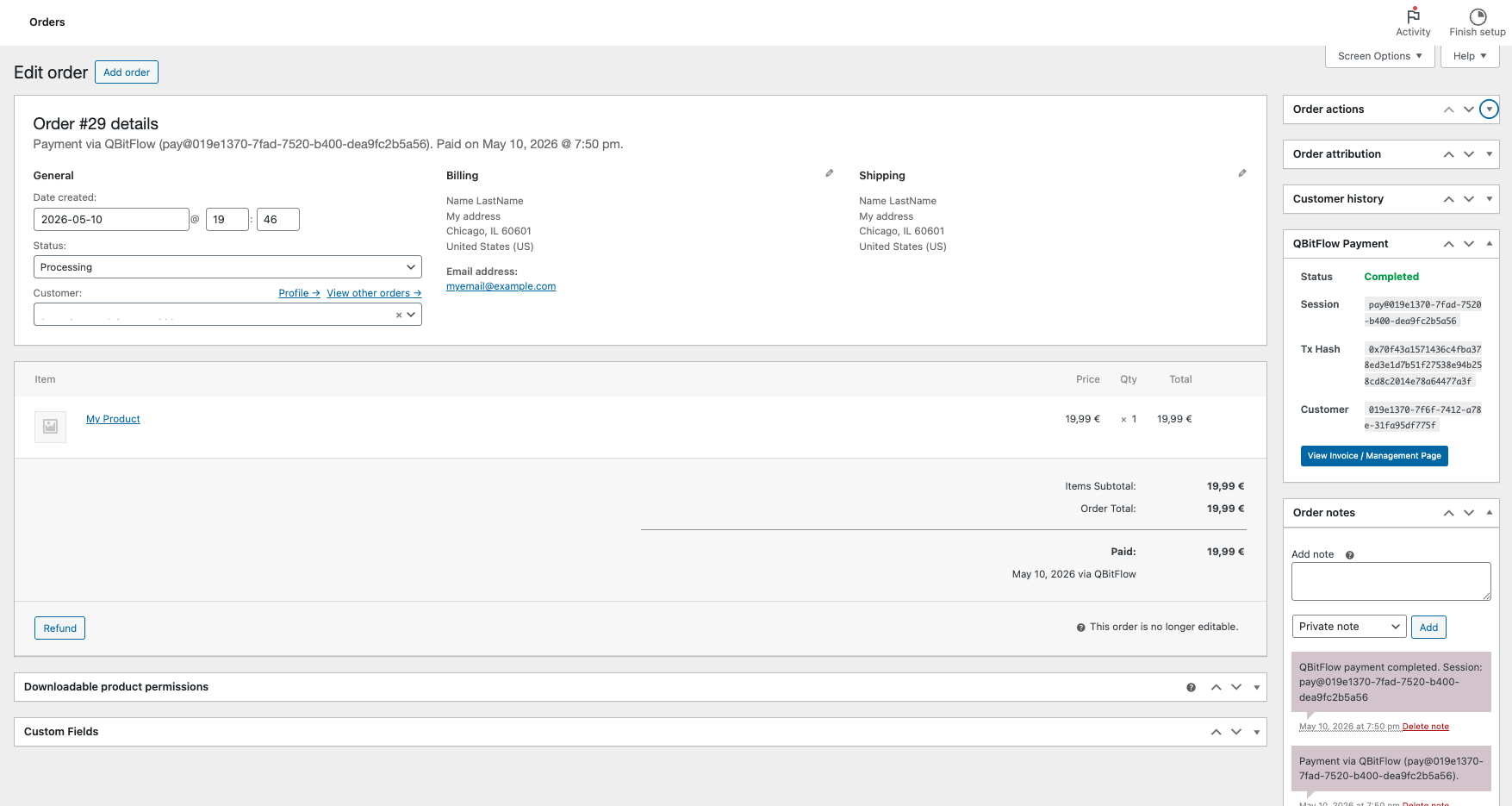
Task: Move Custom Fields panel down
Action: click(x=1236, y=732)
